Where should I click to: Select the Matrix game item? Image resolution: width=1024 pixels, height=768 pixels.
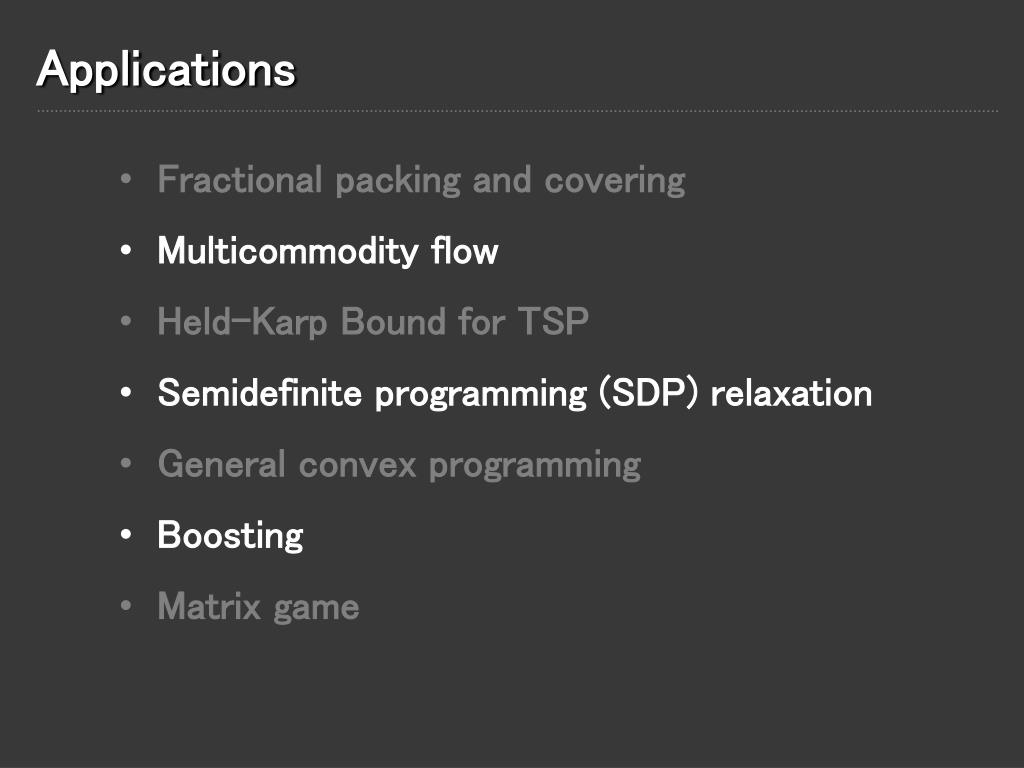[x=258, y=607]
